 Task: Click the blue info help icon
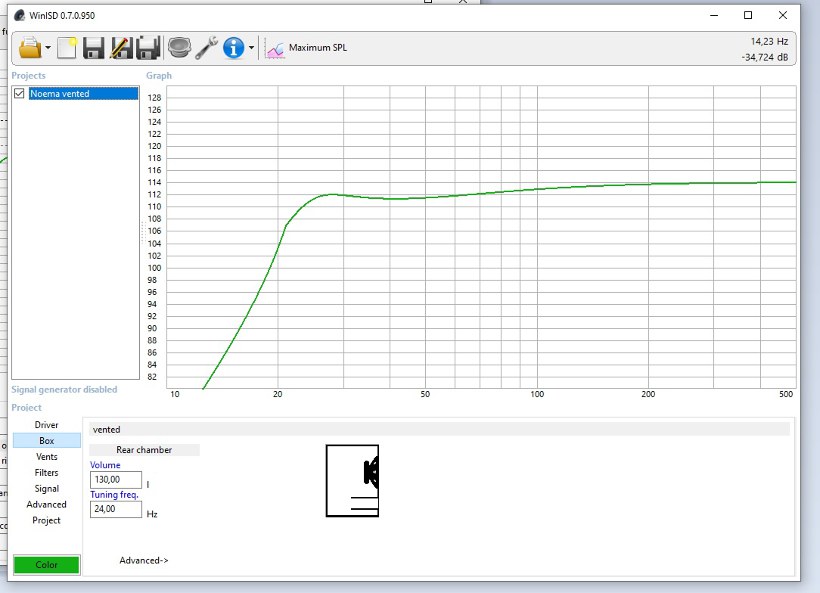pos(234,47)
